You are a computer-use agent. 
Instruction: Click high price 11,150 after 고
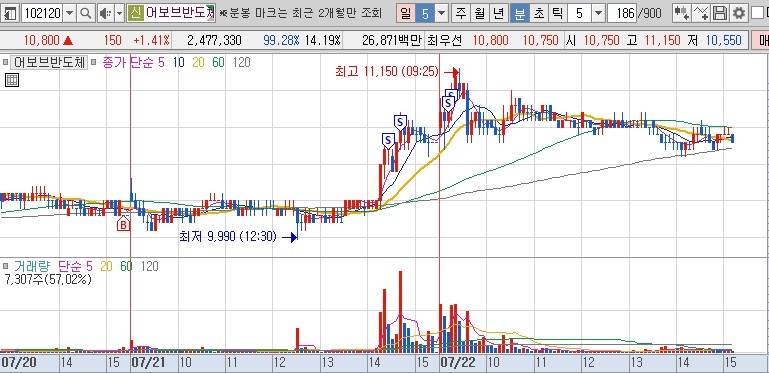(x=662, y=40)
